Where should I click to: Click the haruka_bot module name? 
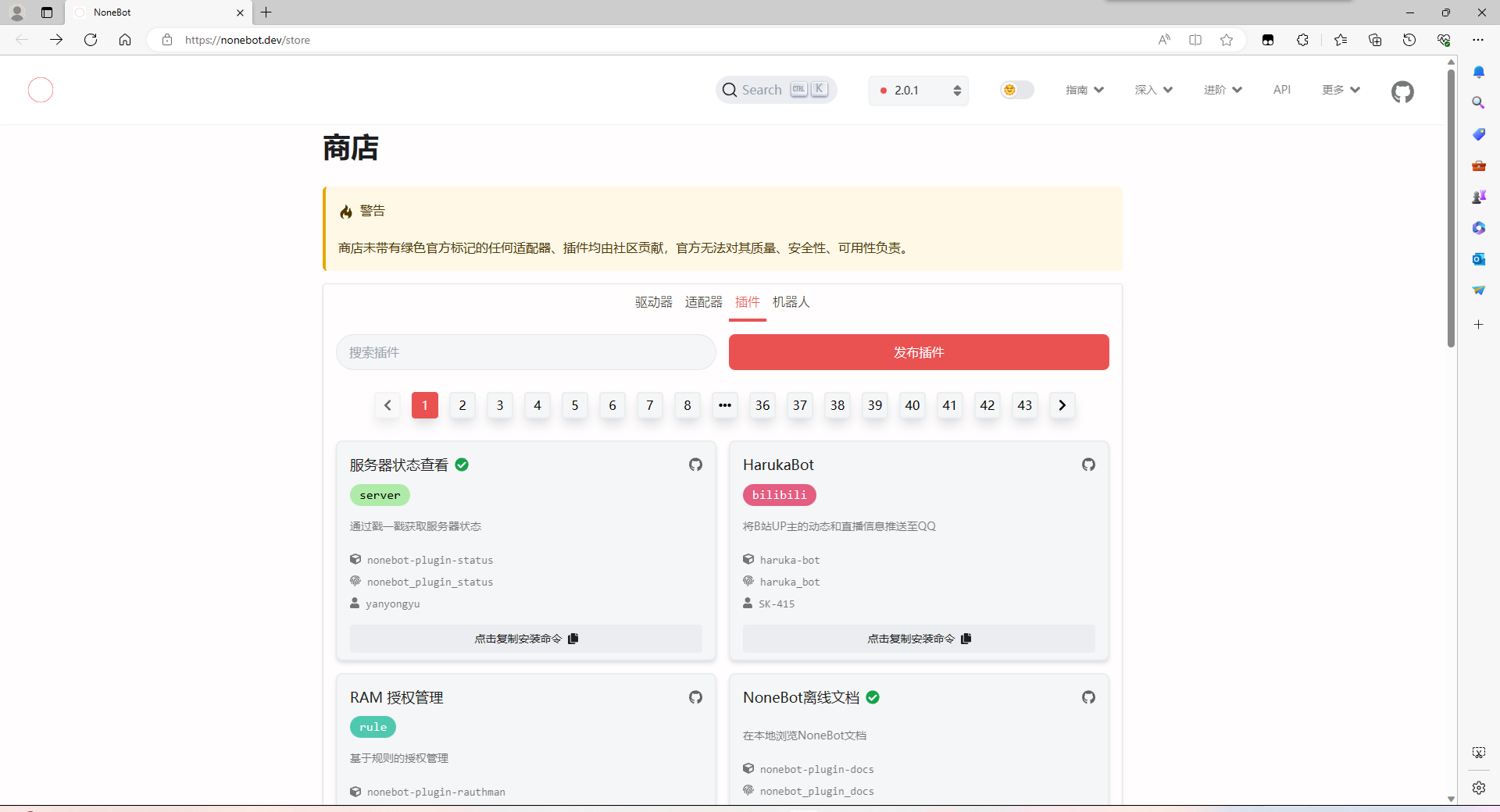(x=790, y=582)
